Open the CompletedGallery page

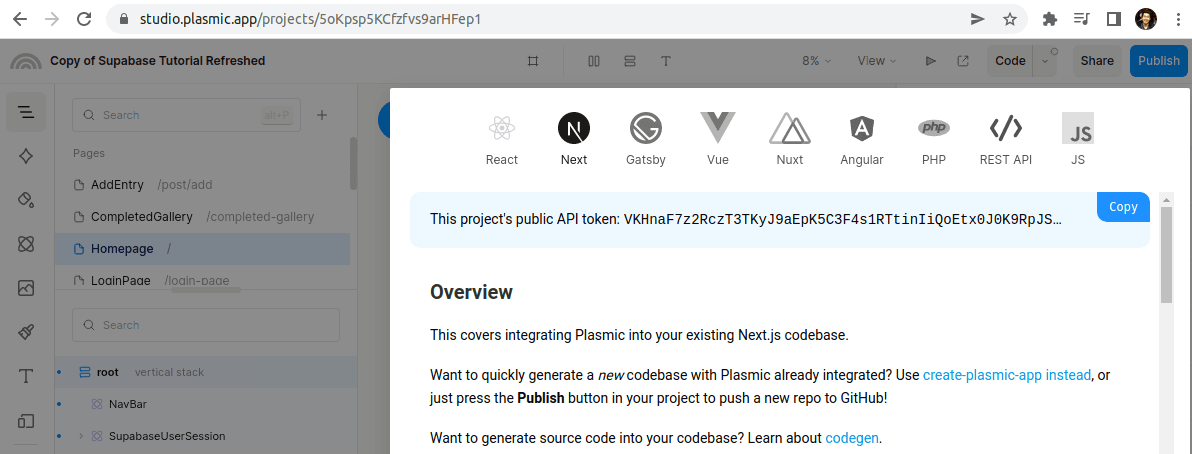click(x=202, y=217)
